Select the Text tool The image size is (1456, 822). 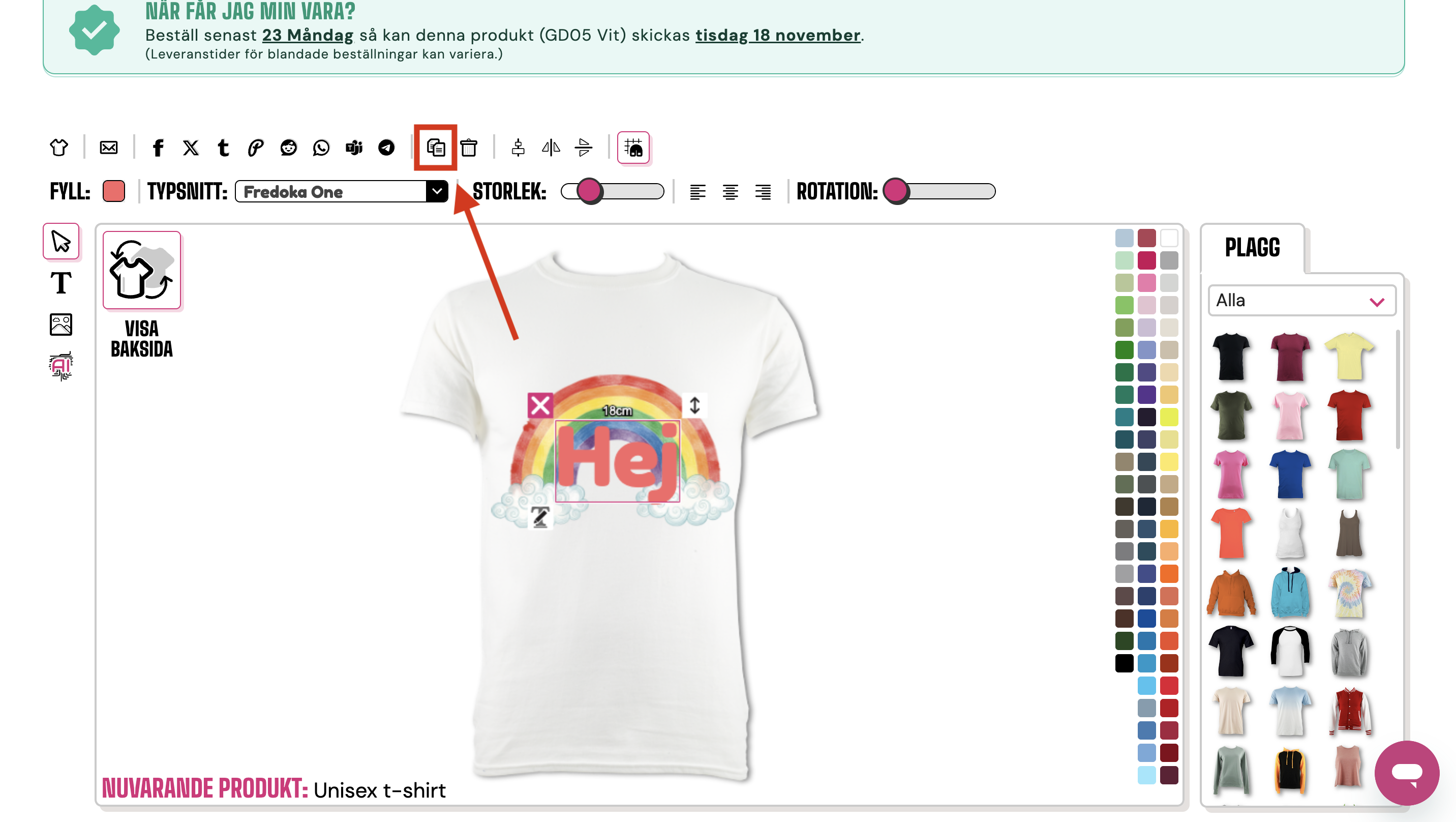[x=61, y=283]
